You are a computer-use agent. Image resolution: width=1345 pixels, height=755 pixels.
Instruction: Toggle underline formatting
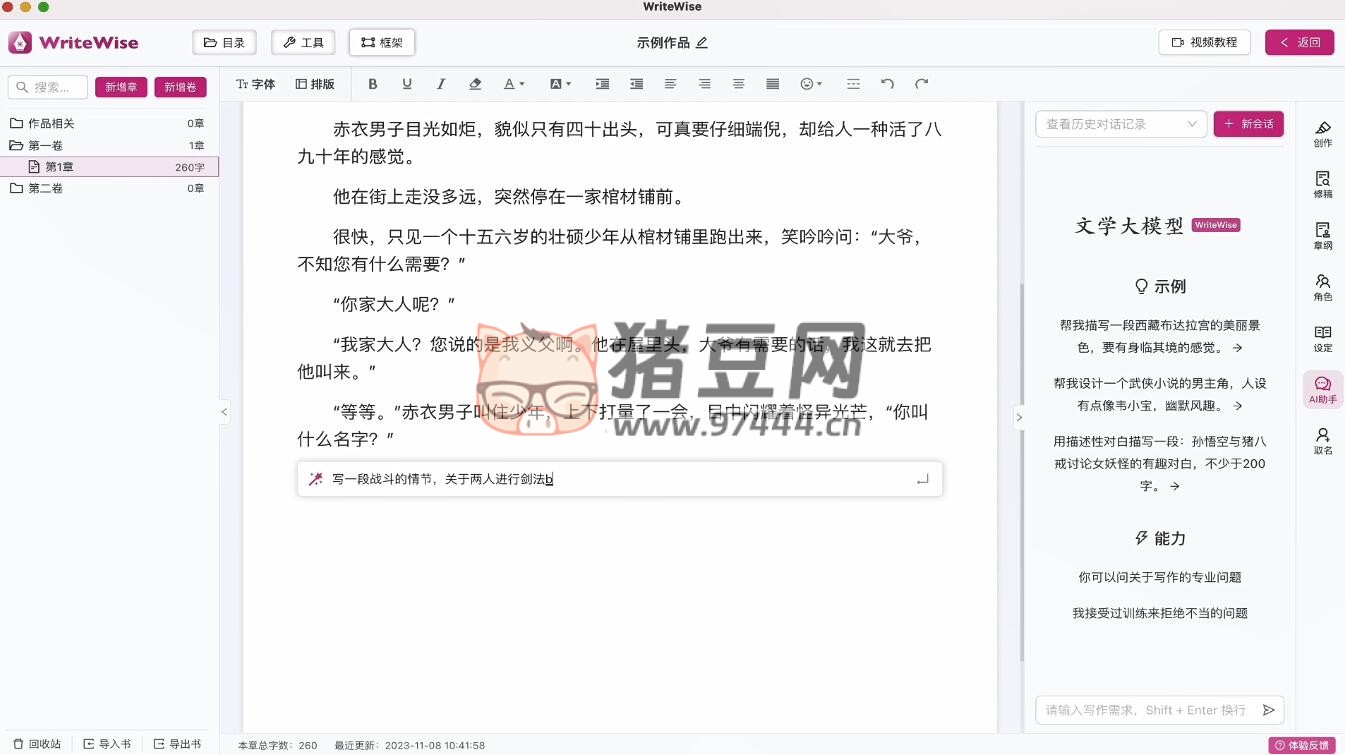click(x=407, y=84)
